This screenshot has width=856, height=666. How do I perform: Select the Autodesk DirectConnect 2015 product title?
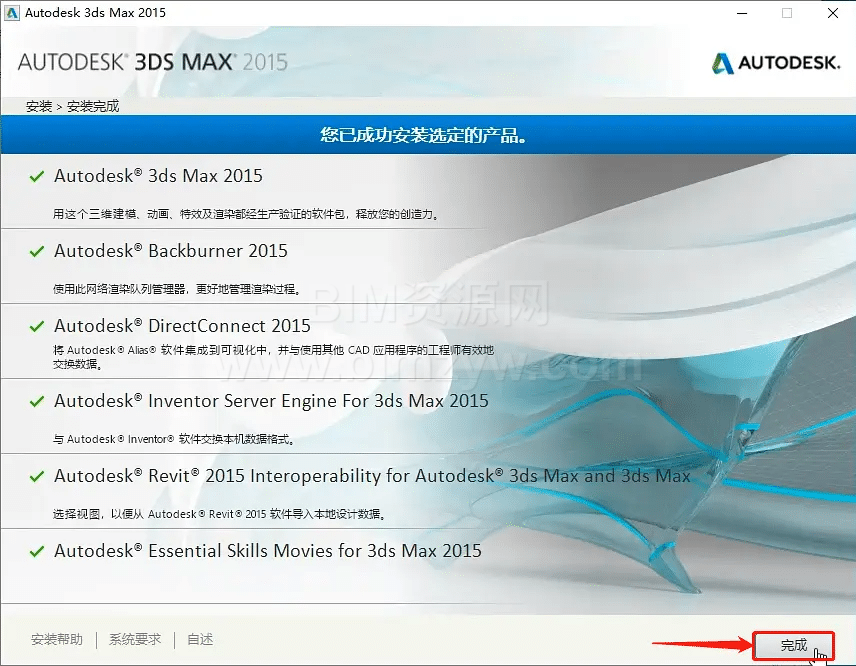tap(182, 326)
